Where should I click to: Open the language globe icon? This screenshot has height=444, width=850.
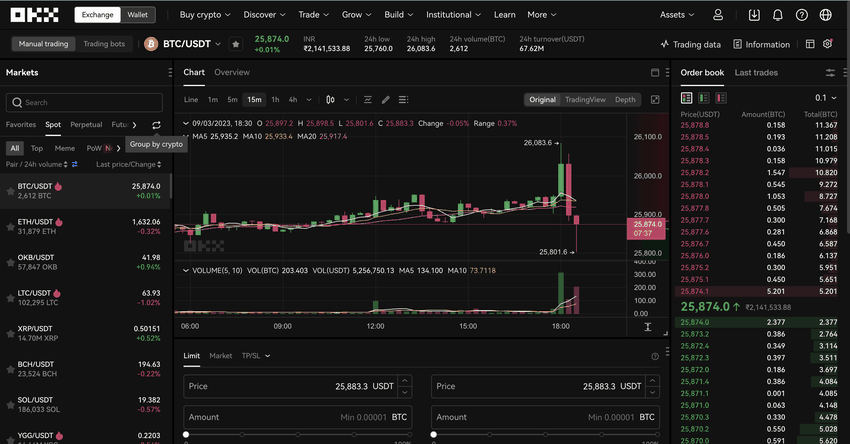click(x=825, y=15)
